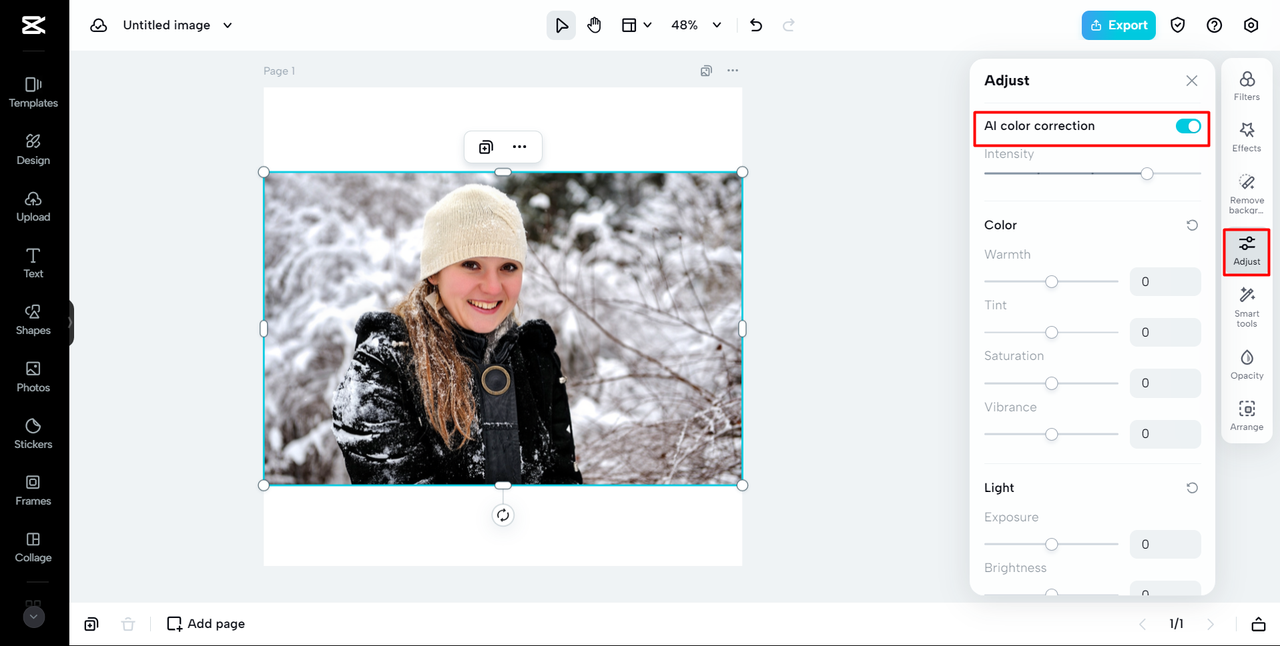Collapse the left panel handle
This screenshot has height=646, width=1280.
tap(70, 323)
